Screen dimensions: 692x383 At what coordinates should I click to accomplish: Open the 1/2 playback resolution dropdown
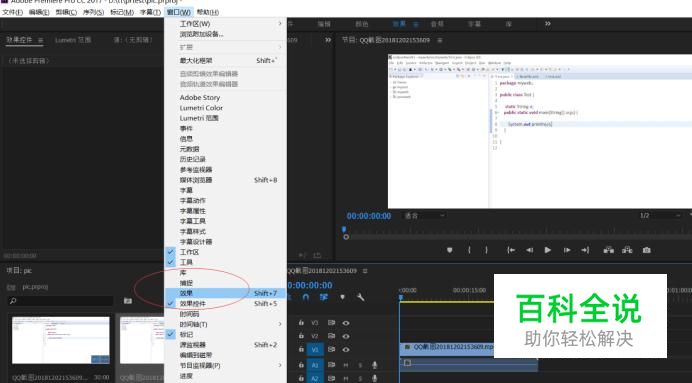click(660, 216)
